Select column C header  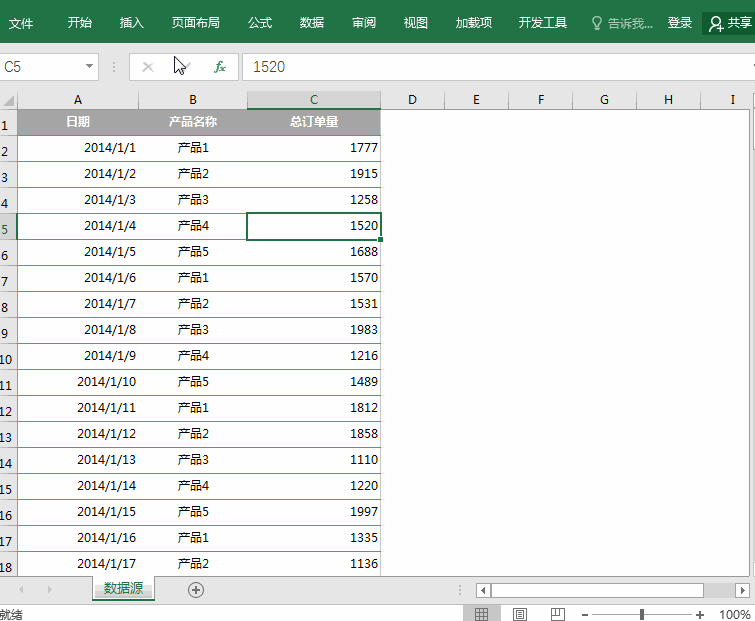coord(314,100)
